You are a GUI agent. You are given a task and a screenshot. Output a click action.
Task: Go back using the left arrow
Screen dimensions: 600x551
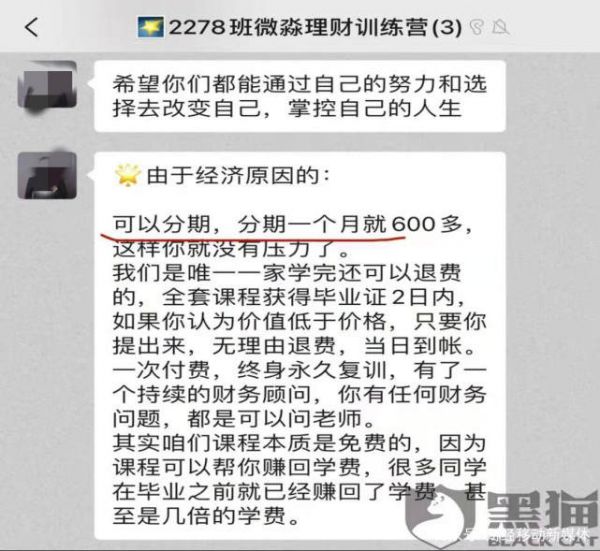click(32, 28)
